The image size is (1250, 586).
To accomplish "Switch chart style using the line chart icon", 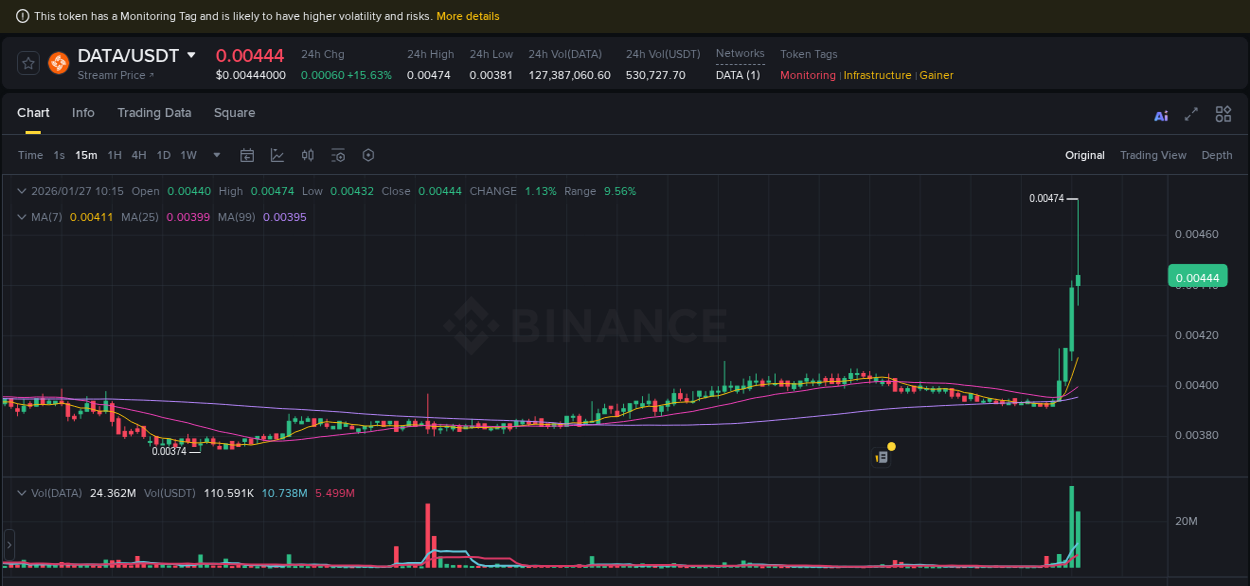I will pos(277,155).
